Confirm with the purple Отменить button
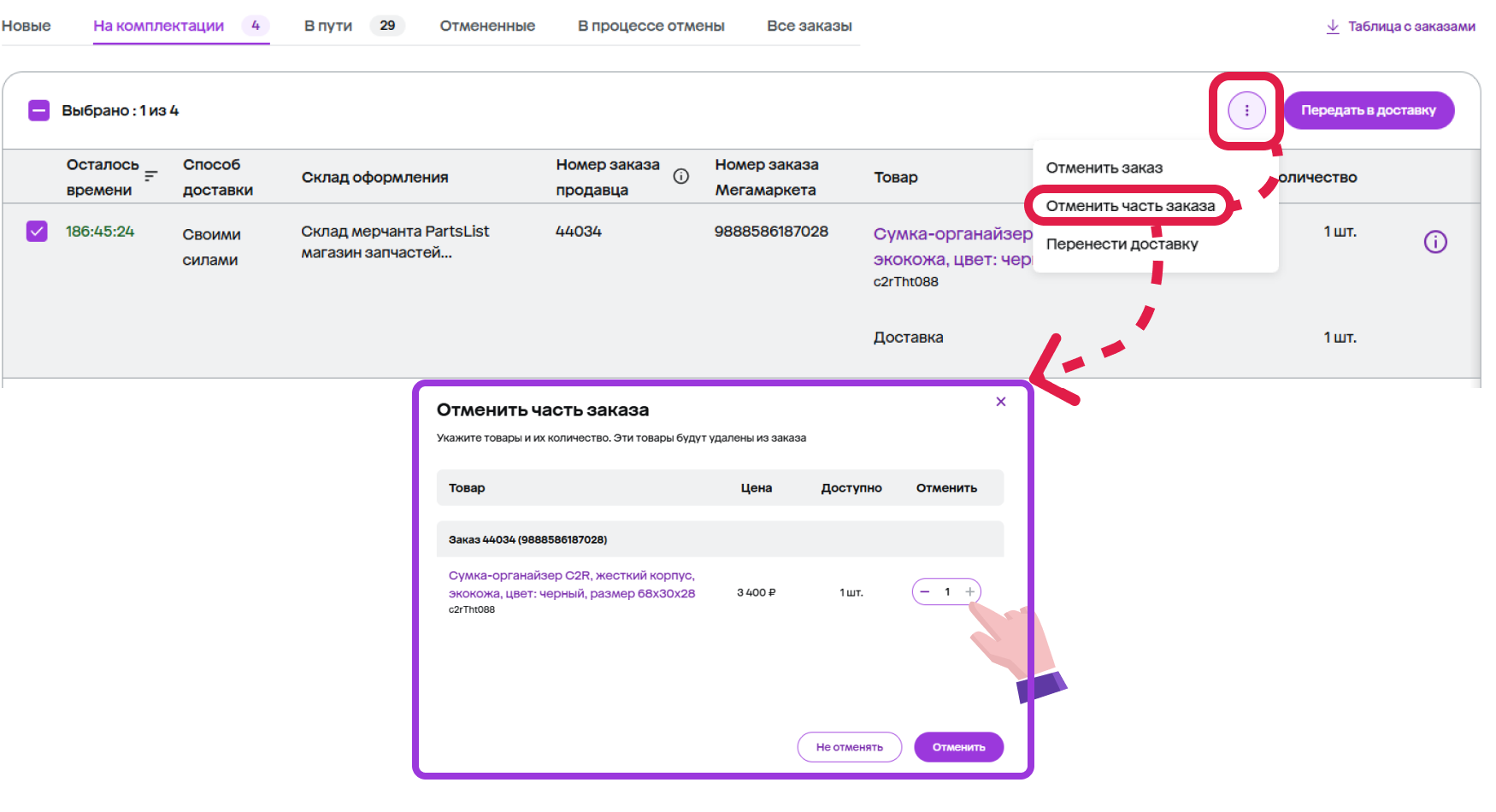Image resolution: width=1496 pixels, height=812 pixels. pyautogui.click(x=958, y=747)
